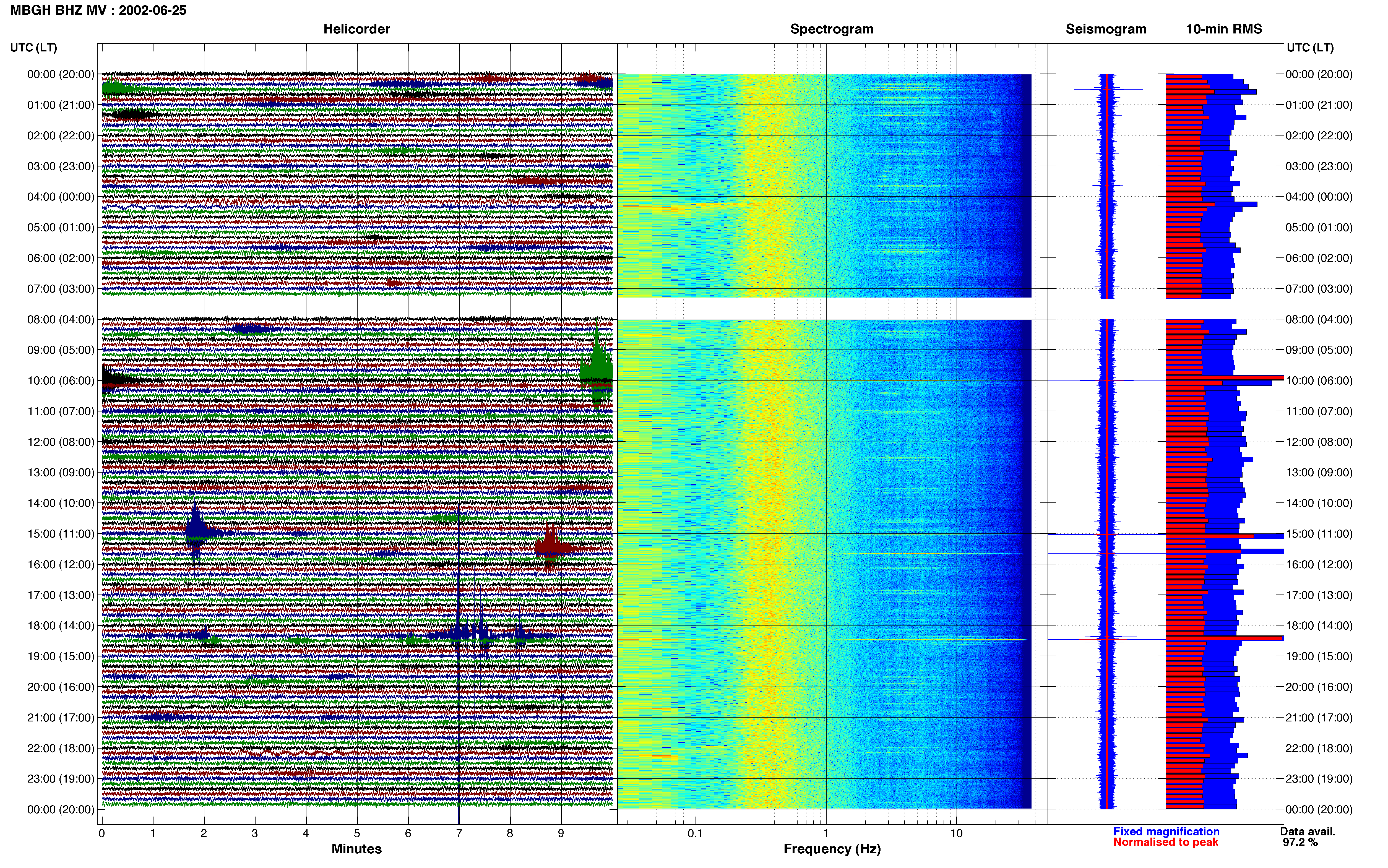Click the left 'UTC (LT)' axis label

(x=34, y=48)
